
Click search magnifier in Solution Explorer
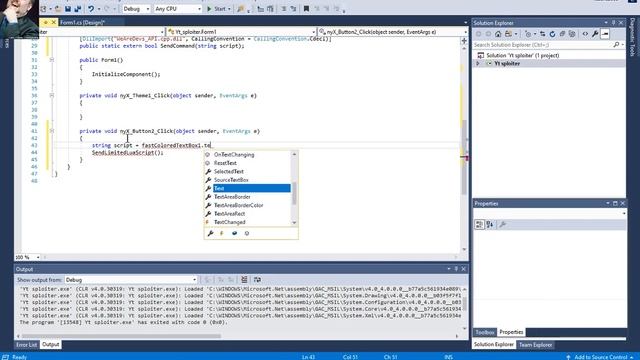pyautogui.click(x=616, y=44)
